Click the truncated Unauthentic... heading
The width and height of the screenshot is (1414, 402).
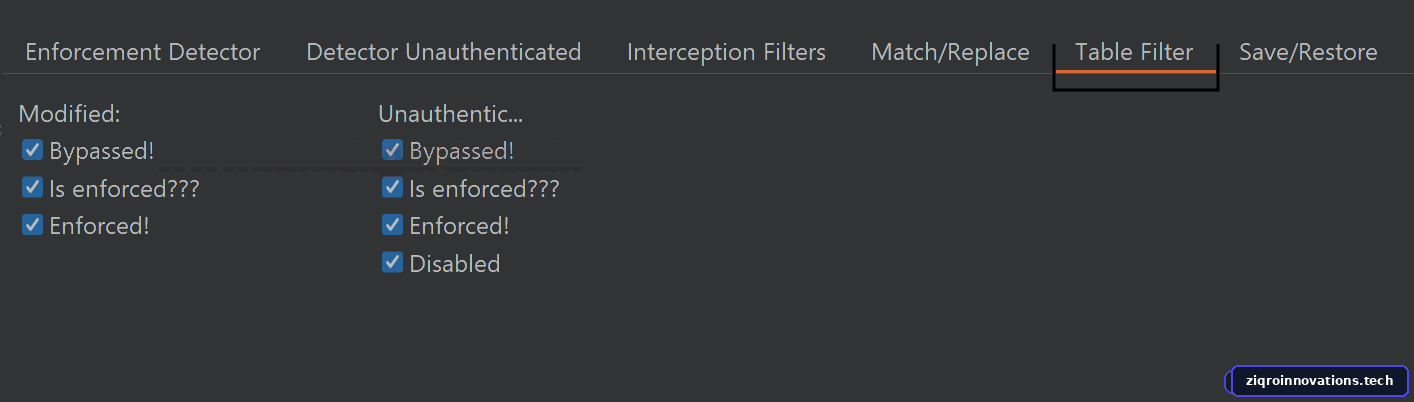click(x=451, y=114)
